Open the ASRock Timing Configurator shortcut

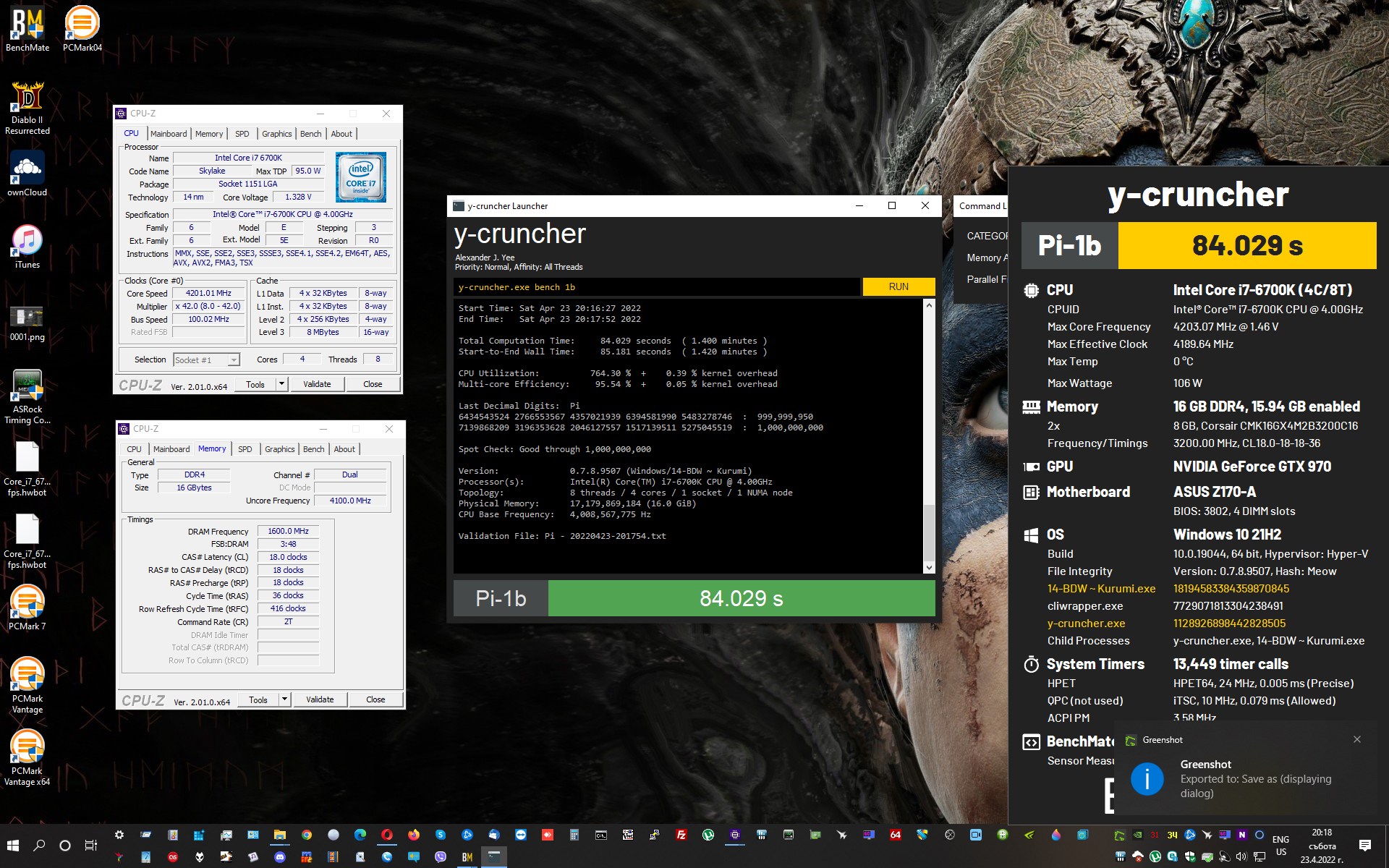pyautogui.click(x=27, y=396)
